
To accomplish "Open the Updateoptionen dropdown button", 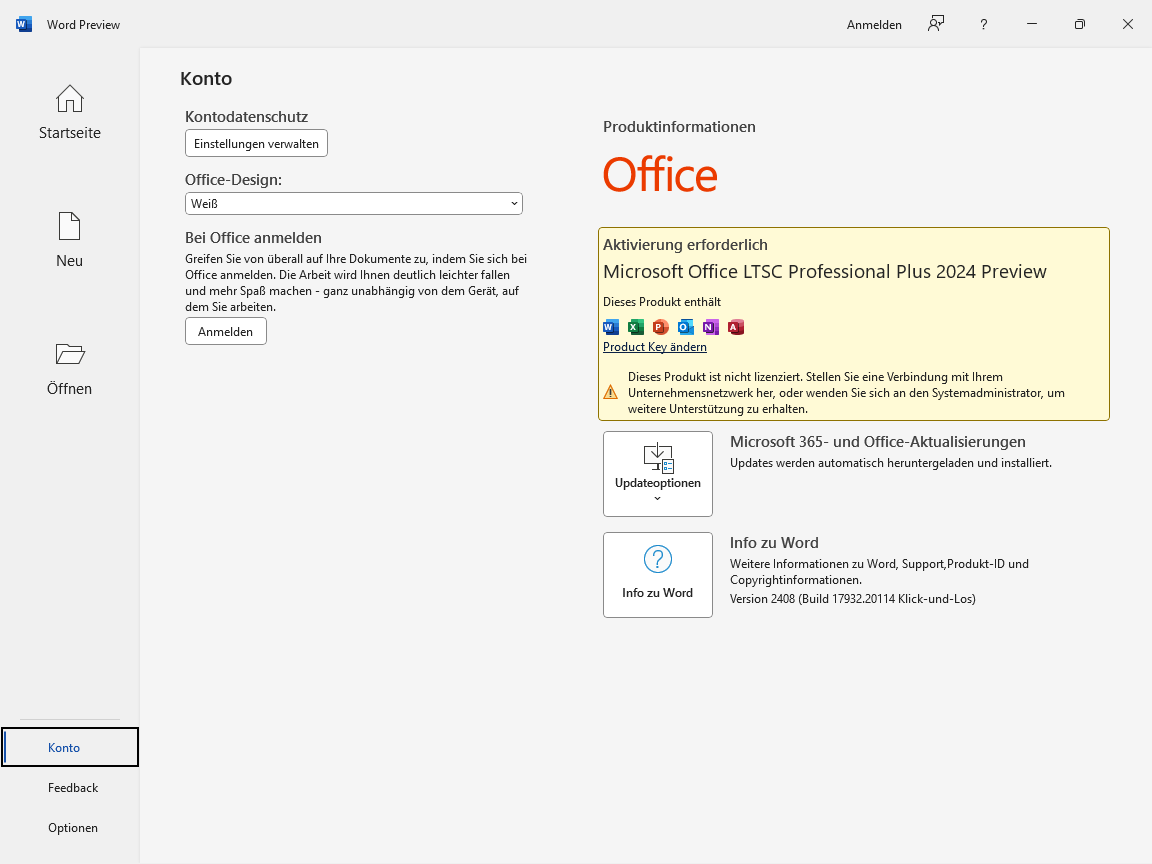I will tap(658, 474).
